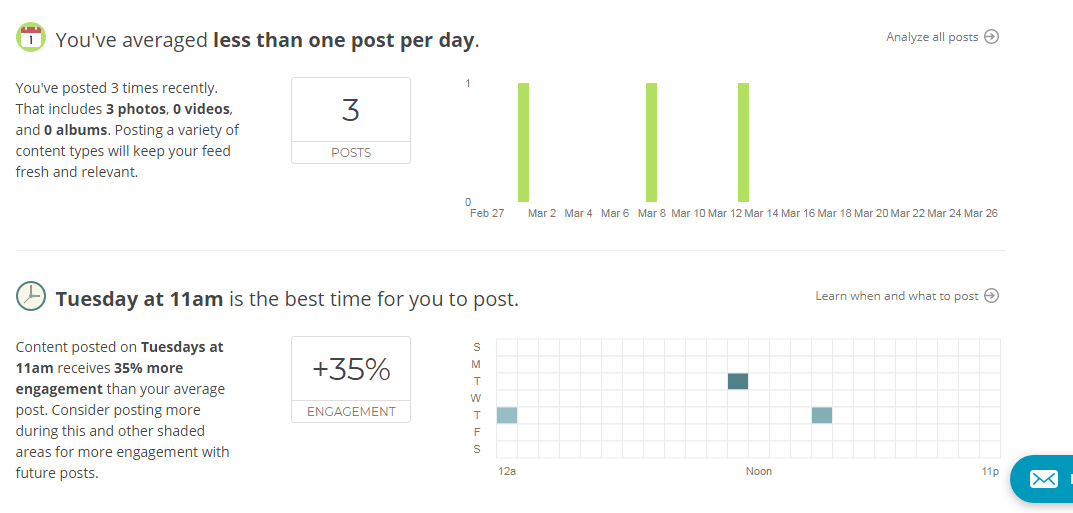This screenshot has height=513, width=1073.
Task: Click the Mar 26 label on chart axis
Action: pyautogui.click(x=980, y=213)
